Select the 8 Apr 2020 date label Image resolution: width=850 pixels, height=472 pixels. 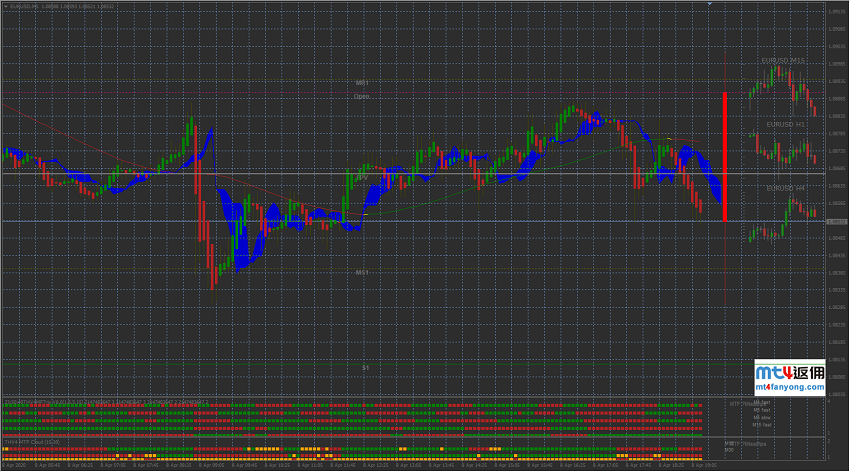pos(14,465)
